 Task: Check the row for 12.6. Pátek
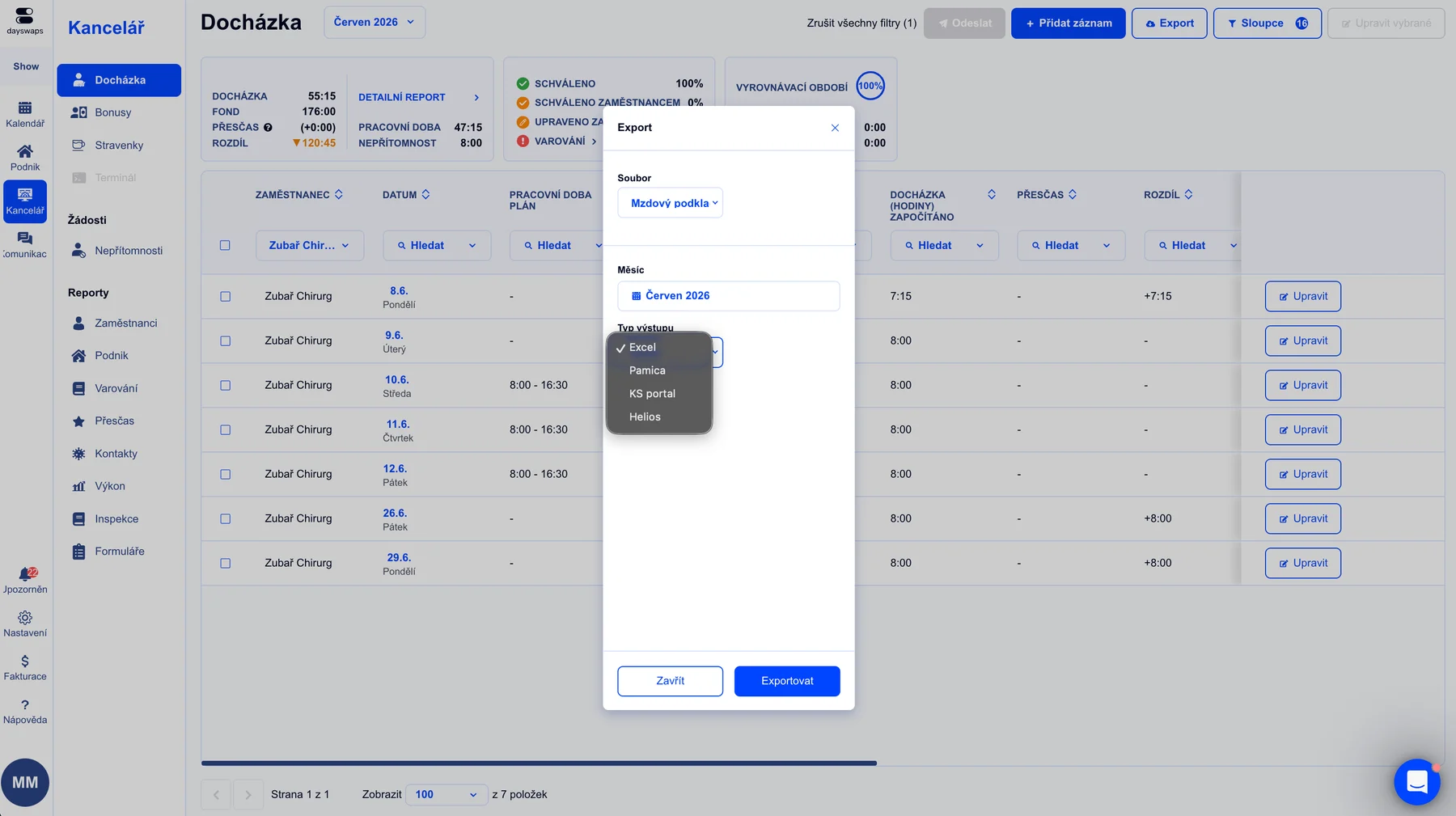click(225, 475)
